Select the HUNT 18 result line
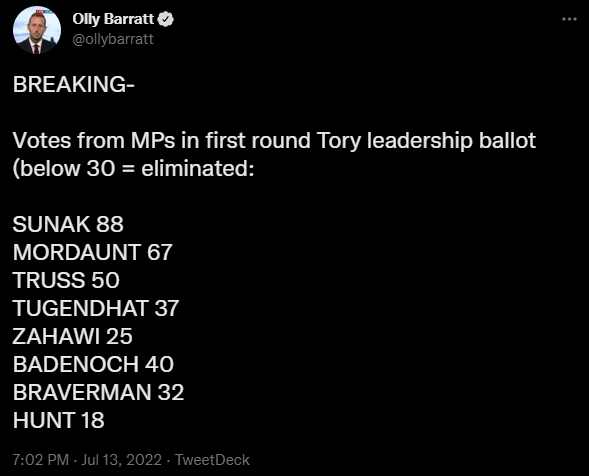This screenshot has height=476, width=589. [59, 420]
